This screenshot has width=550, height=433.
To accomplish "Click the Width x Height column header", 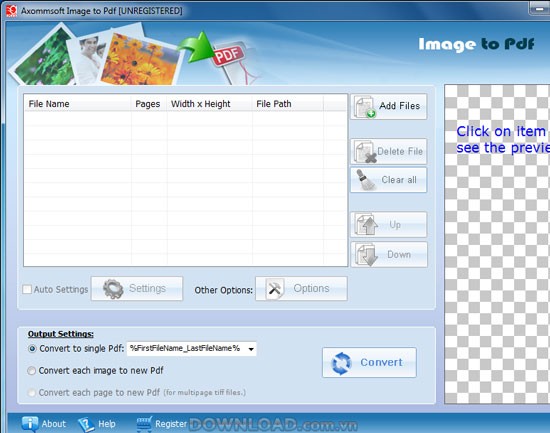I will 209,104.
